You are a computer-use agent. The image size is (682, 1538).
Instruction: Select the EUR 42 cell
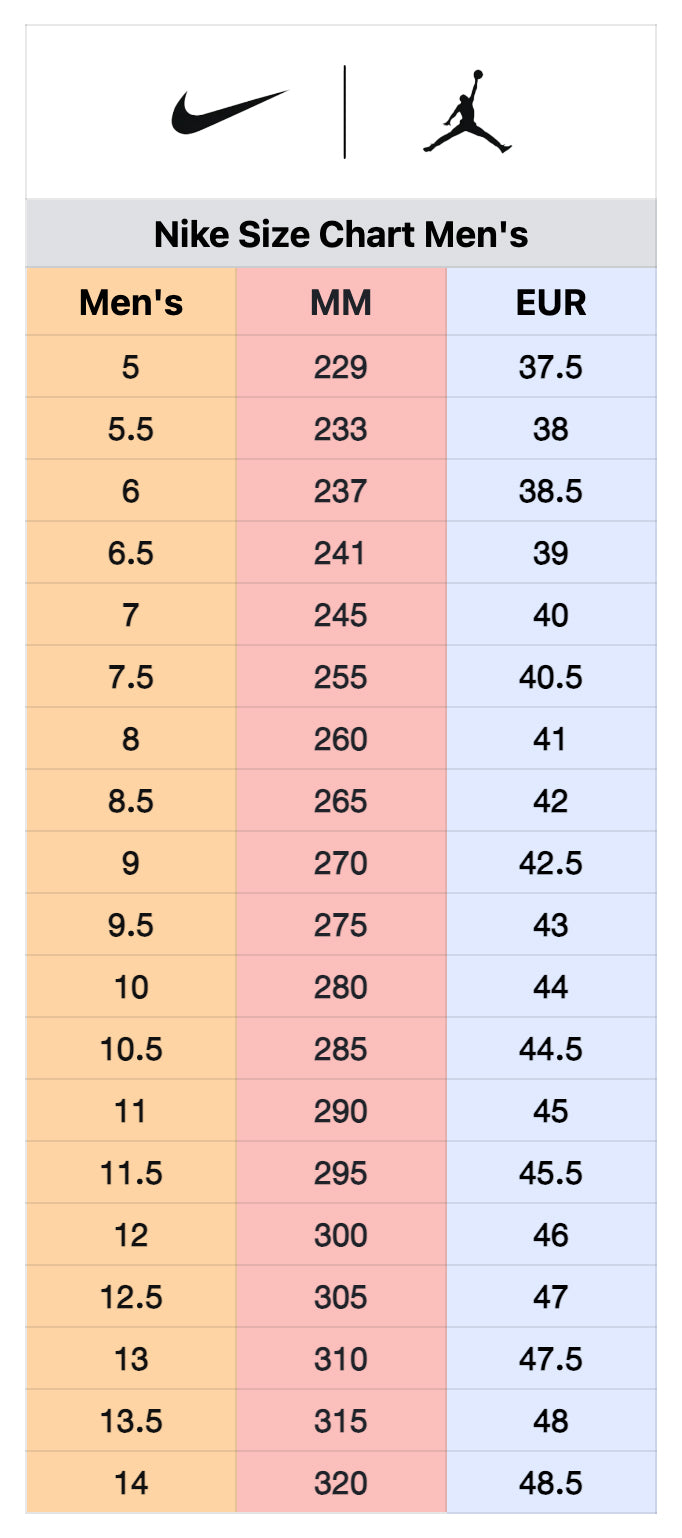[x=551, y=801]
